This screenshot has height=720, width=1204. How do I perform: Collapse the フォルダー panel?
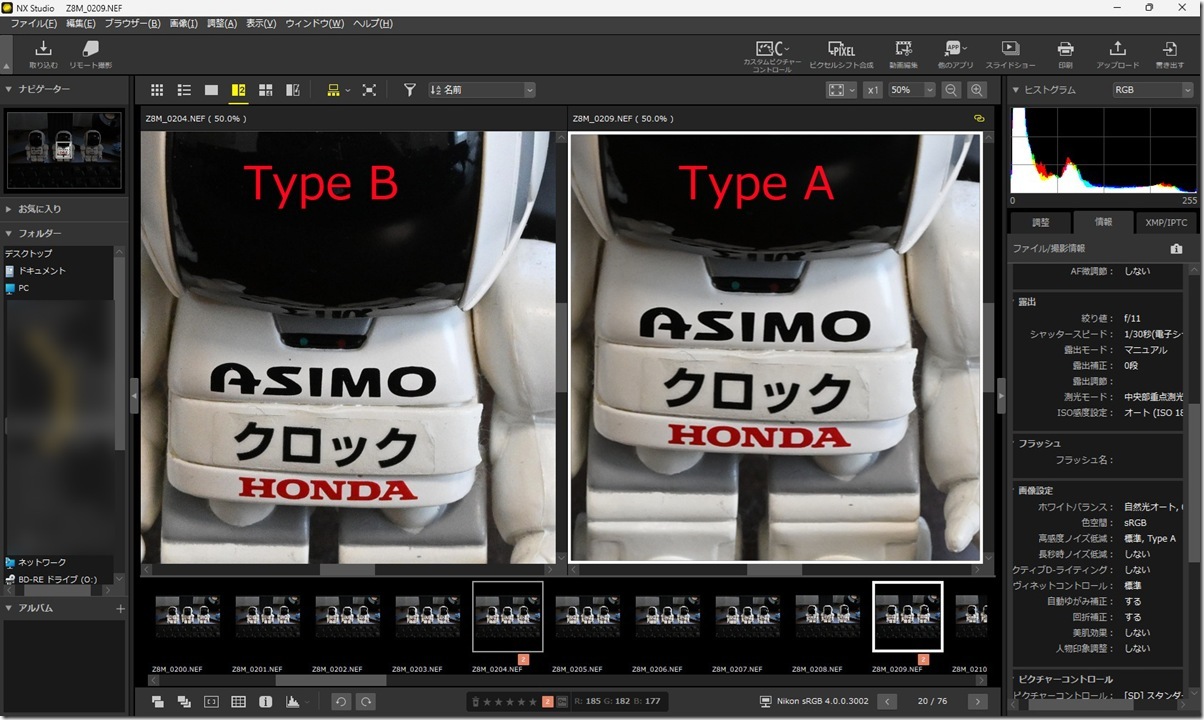click(8, 233)
